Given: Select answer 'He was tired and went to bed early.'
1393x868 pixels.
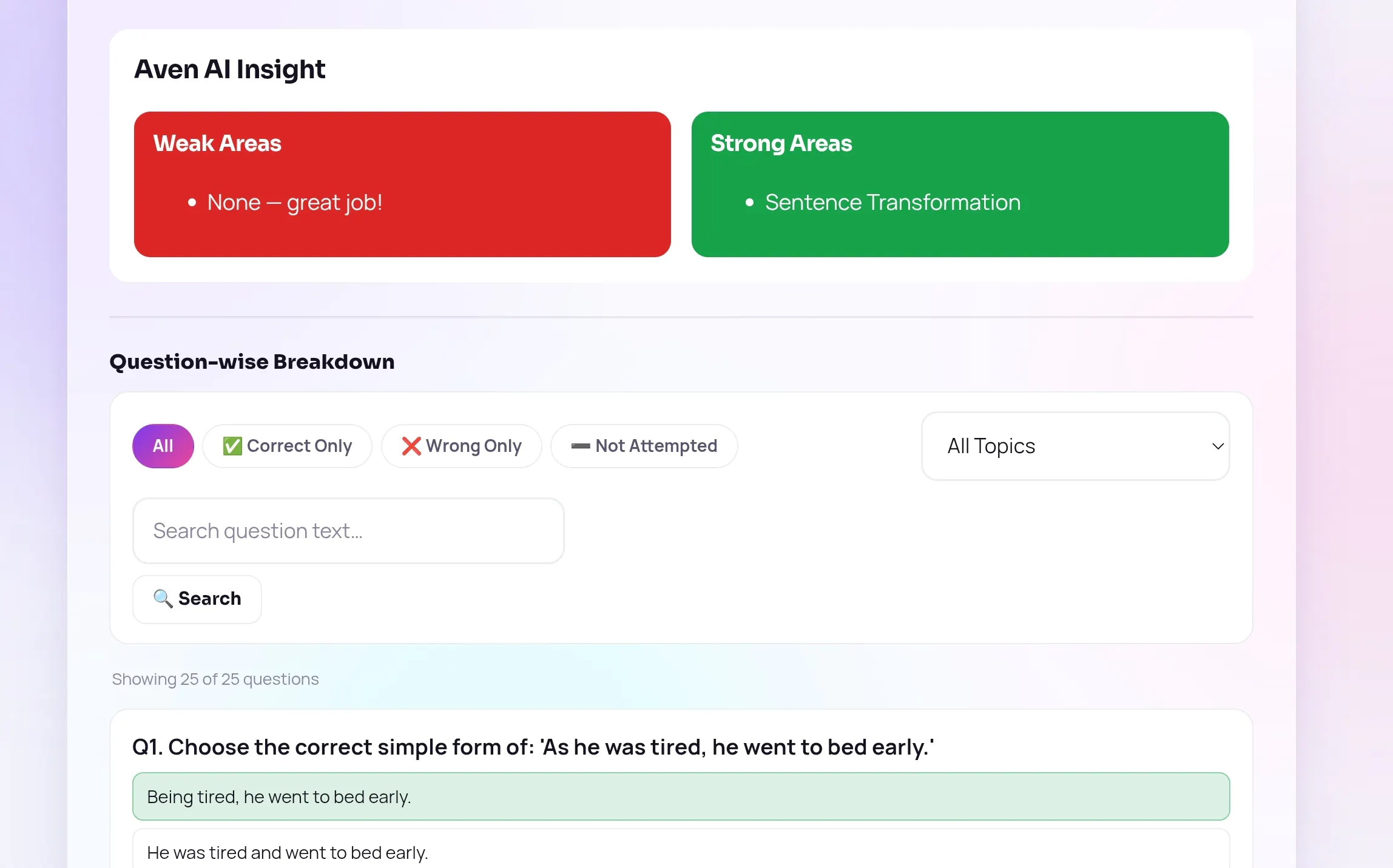Looking at the screenshot, I should pos(681,849).
